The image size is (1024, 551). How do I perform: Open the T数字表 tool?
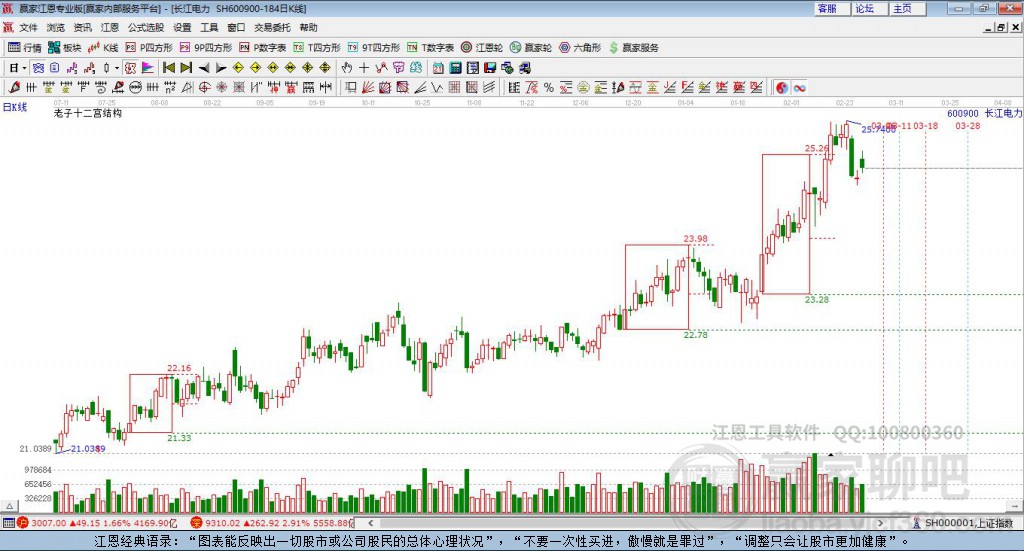click(430, 48)
